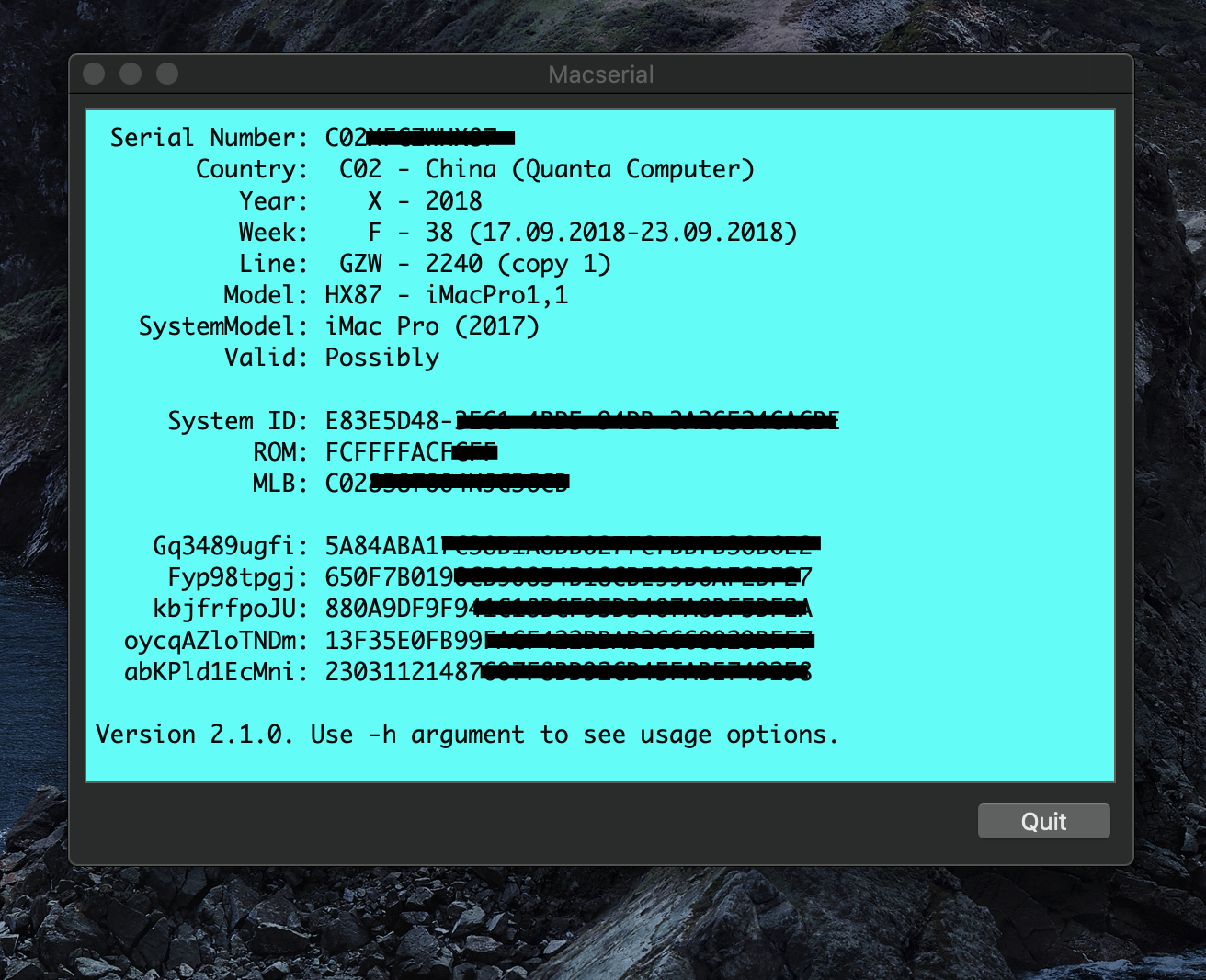
Task: Click the 'Model:' label
Action: (267, 295)
